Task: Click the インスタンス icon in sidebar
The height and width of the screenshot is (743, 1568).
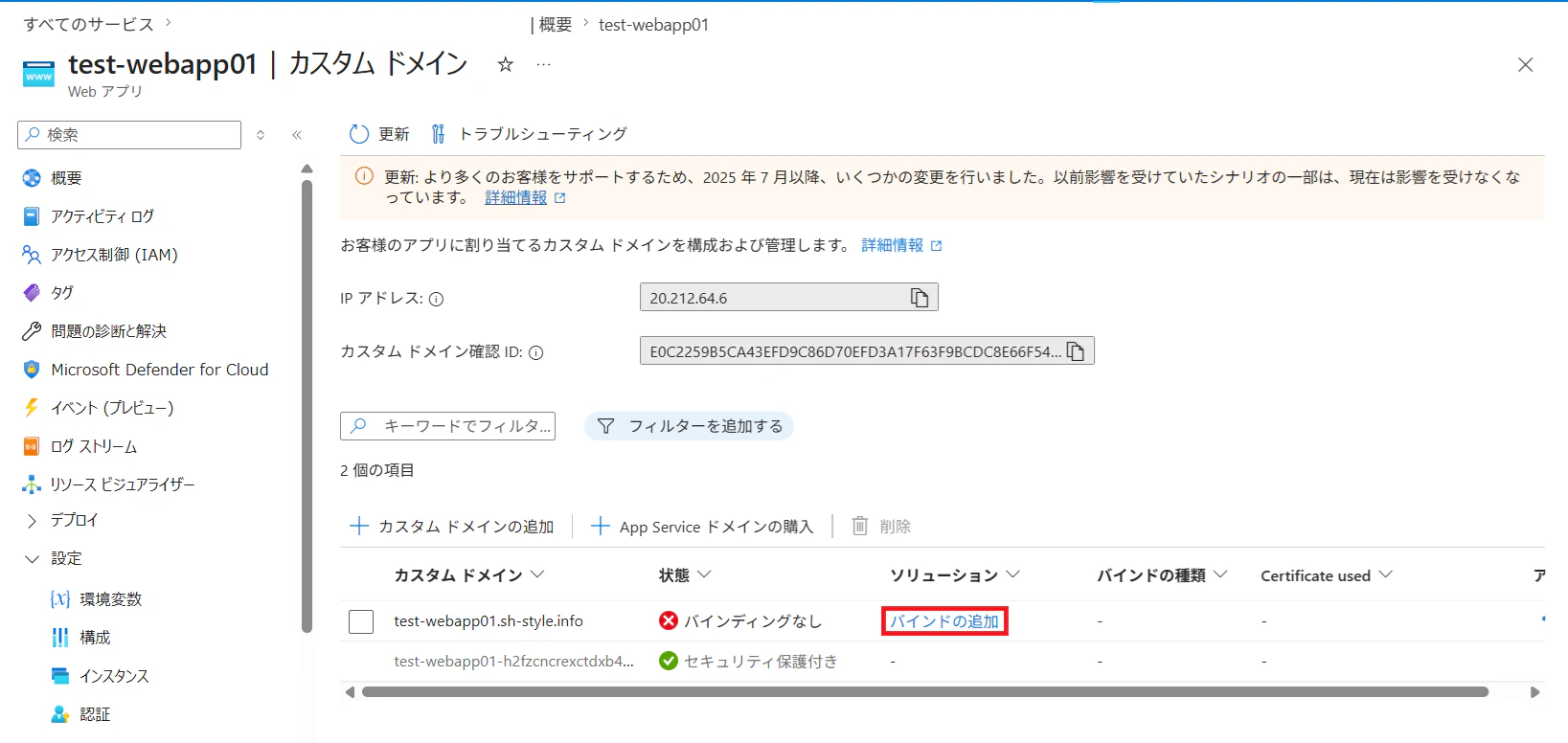Action: pyautogui.click(x=60, y=676)
